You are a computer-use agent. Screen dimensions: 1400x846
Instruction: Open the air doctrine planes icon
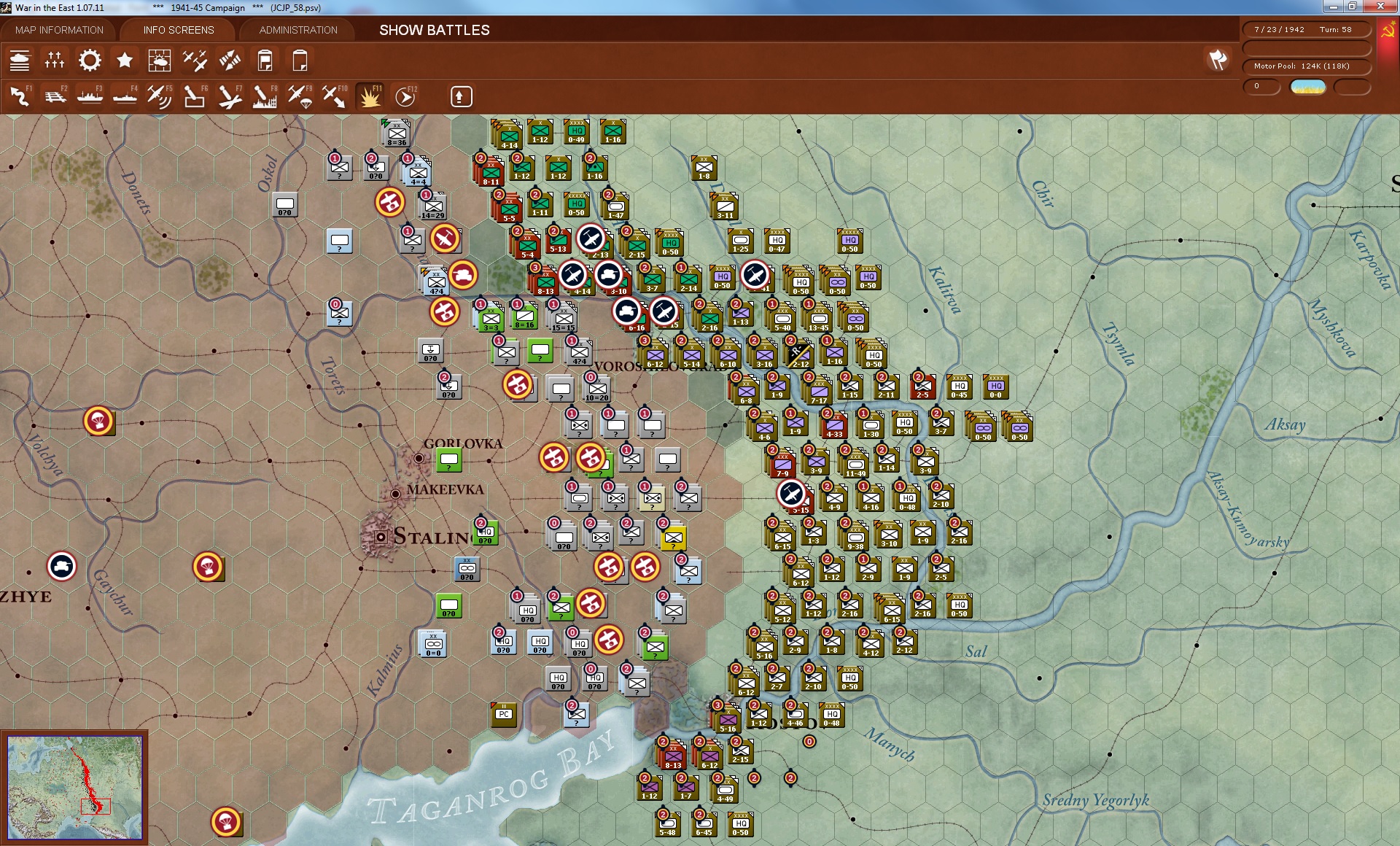click(x=195, y=61)
